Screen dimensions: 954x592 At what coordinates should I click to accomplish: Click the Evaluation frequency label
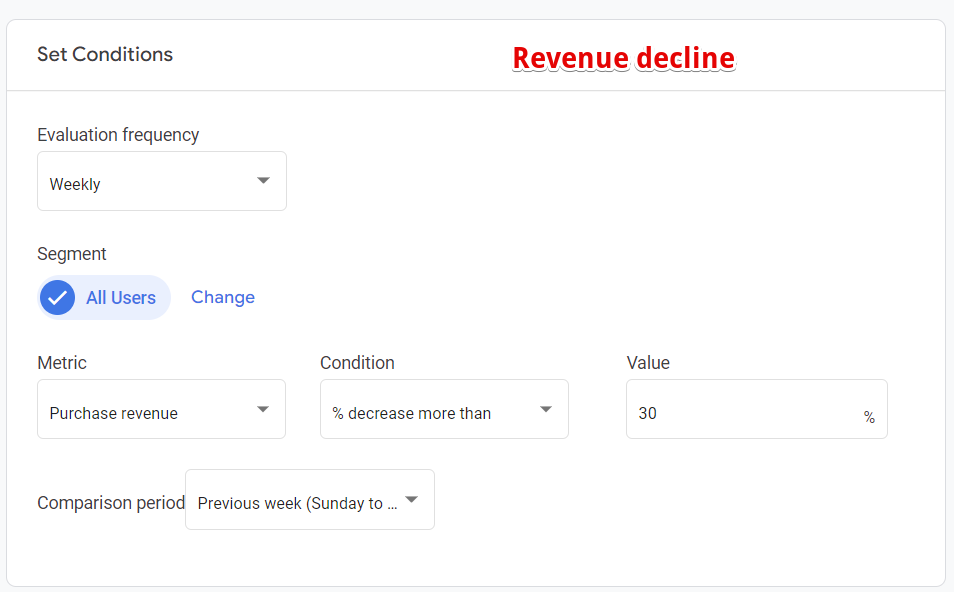tap(118, 135)
